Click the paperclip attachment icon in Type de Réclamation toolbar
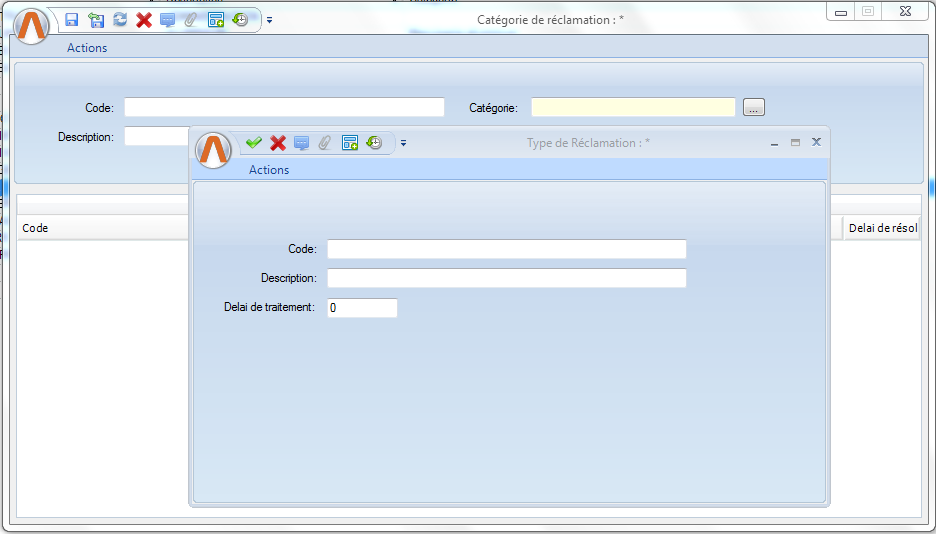 325,143
